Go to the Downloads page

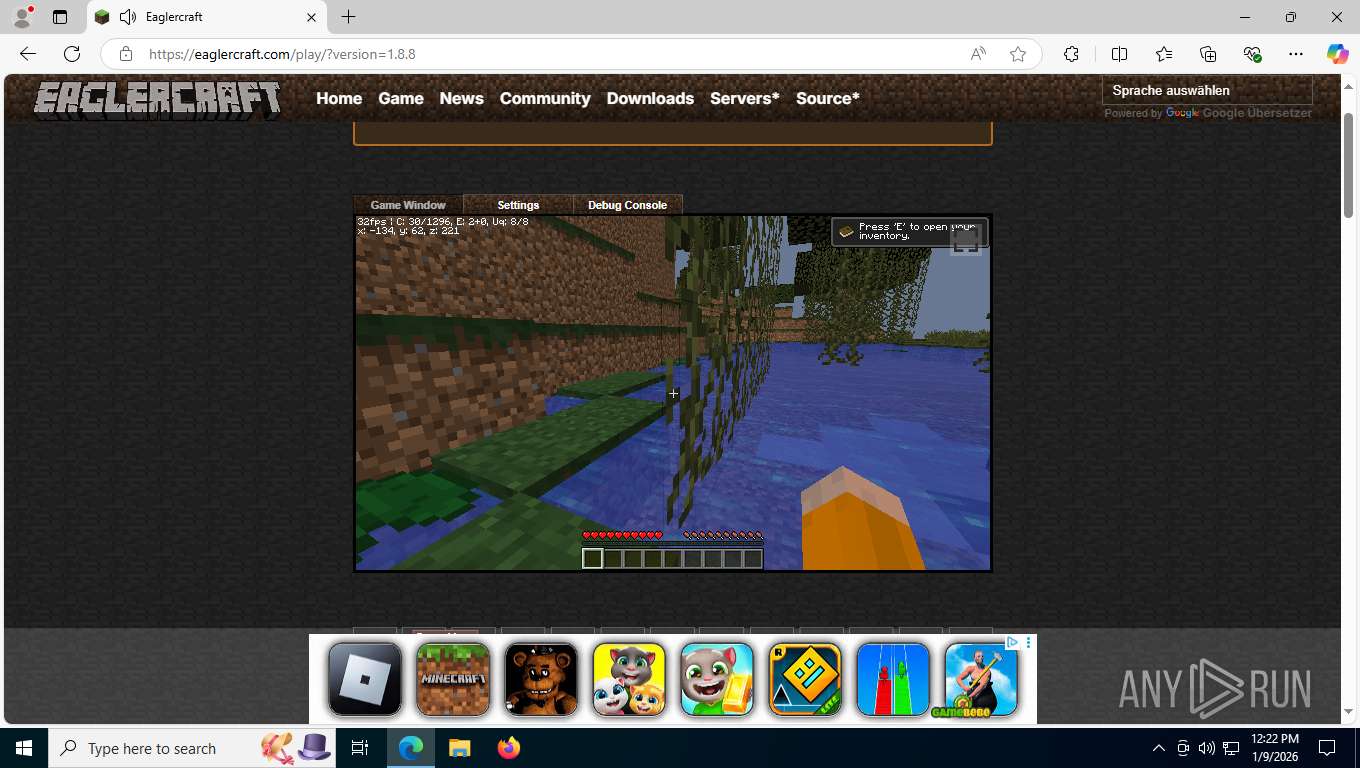pyautogui.click(x=650, y=98)
